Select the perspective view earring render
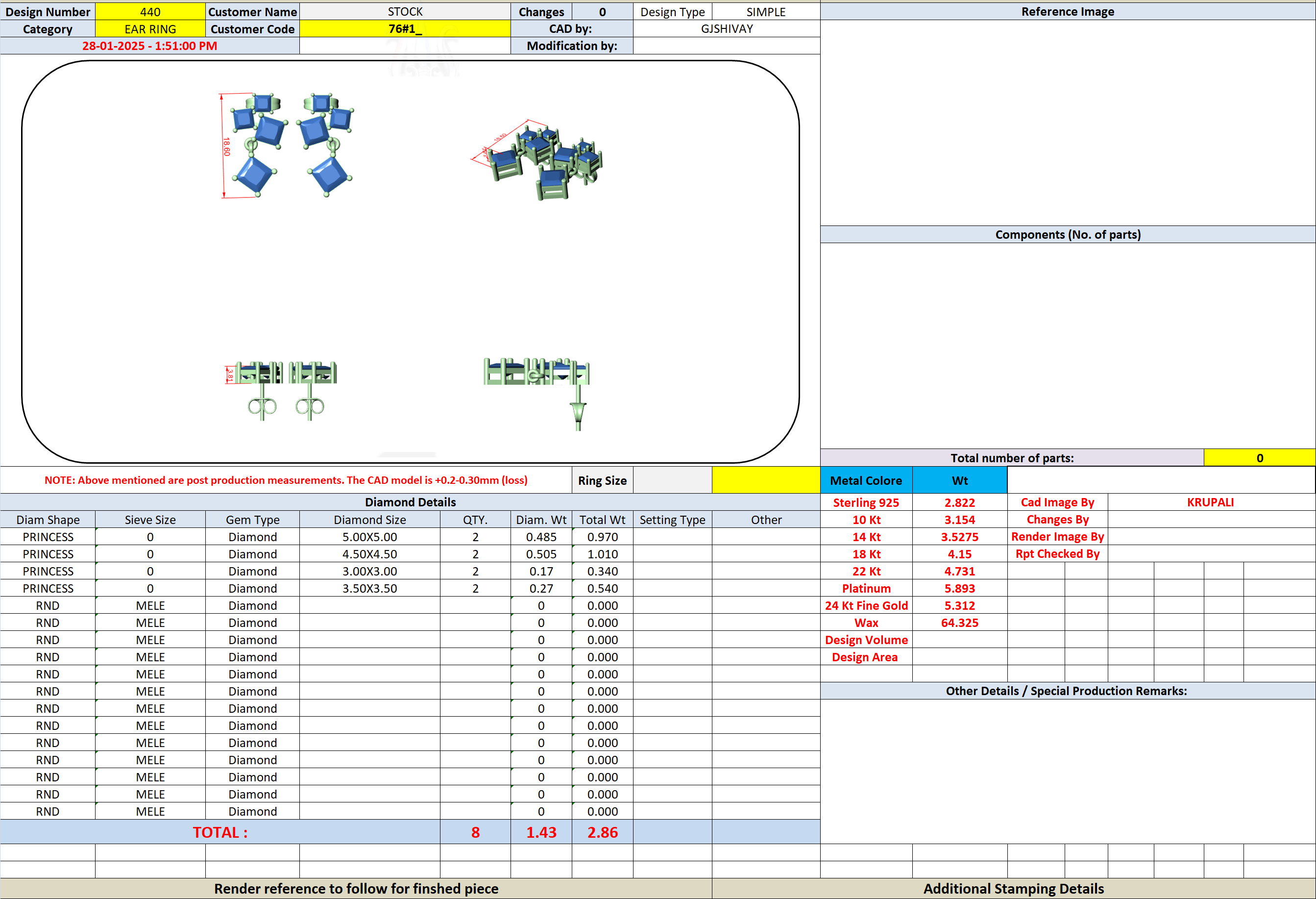This screenshot has width=1316, height=899. (537, 160)
